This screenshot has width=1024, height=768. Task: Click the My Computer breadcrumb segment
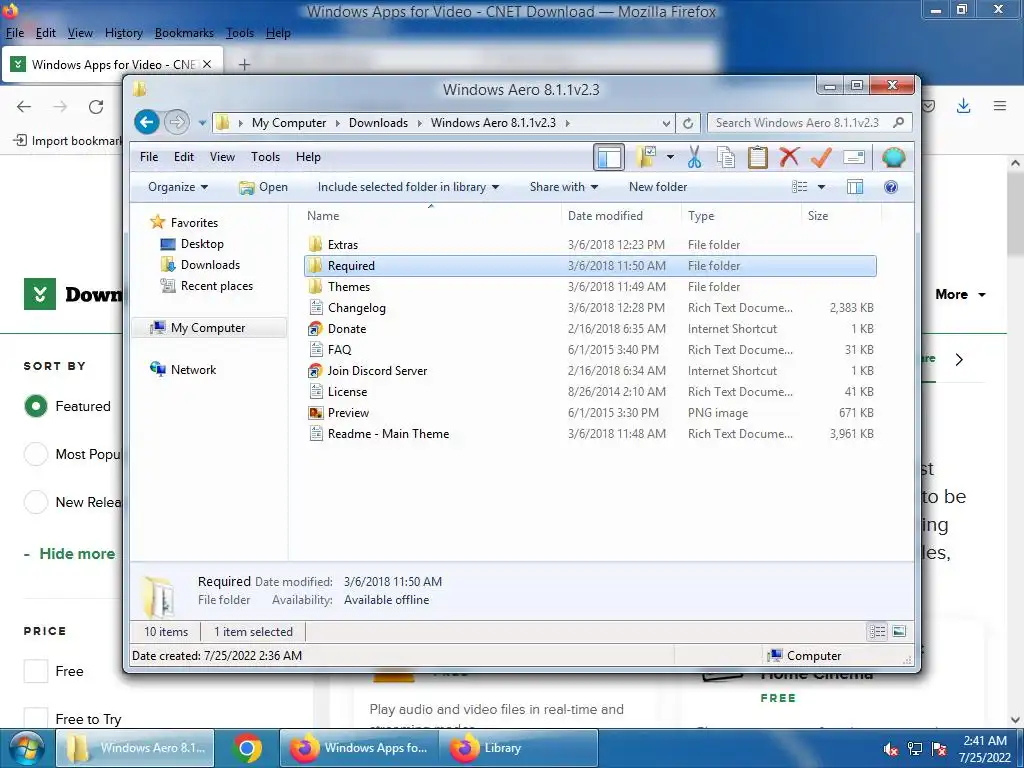(x=289, y=123)
